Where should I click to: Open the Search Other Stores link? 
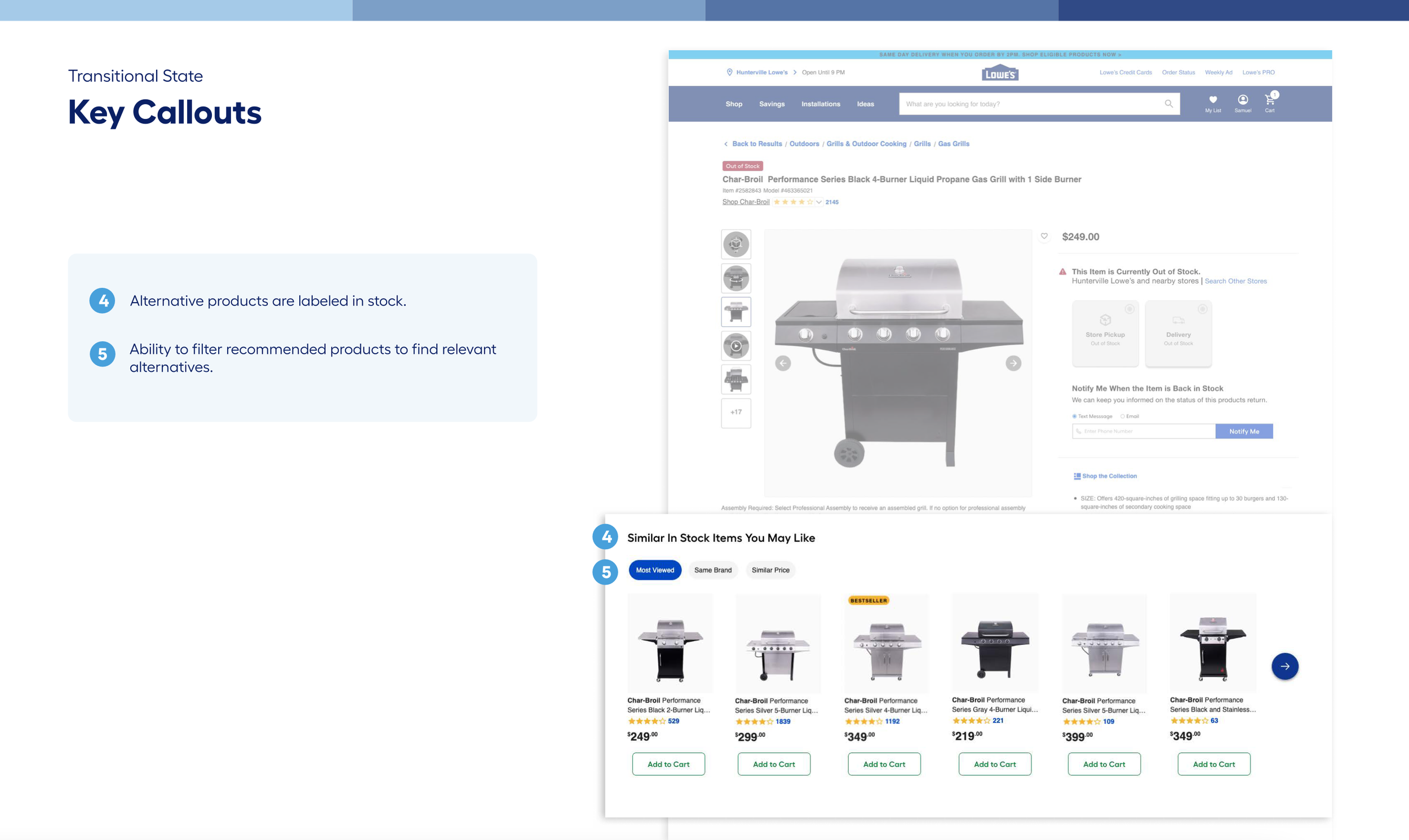[x=1235, y=281]
